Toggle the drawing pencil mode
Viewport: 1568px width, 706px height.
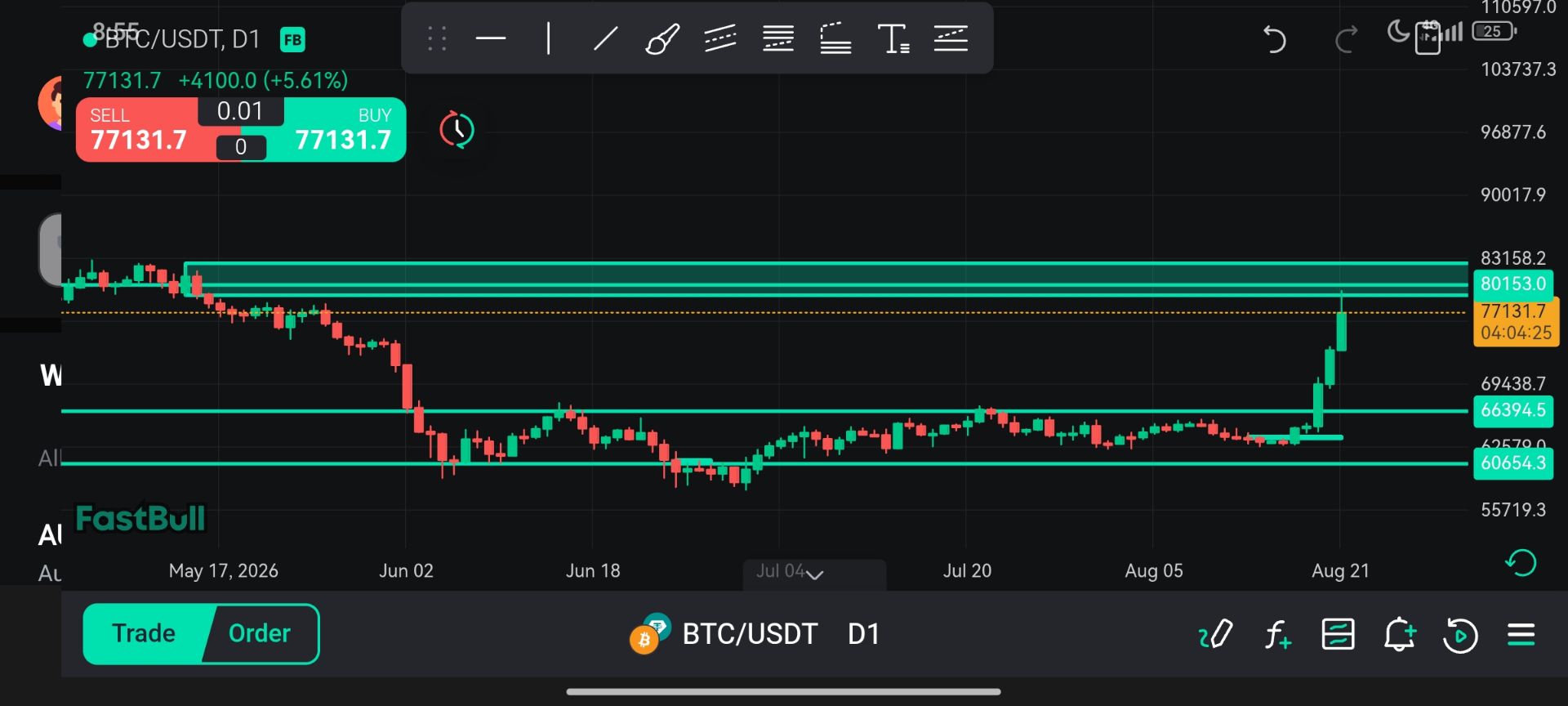point(1215,634)
